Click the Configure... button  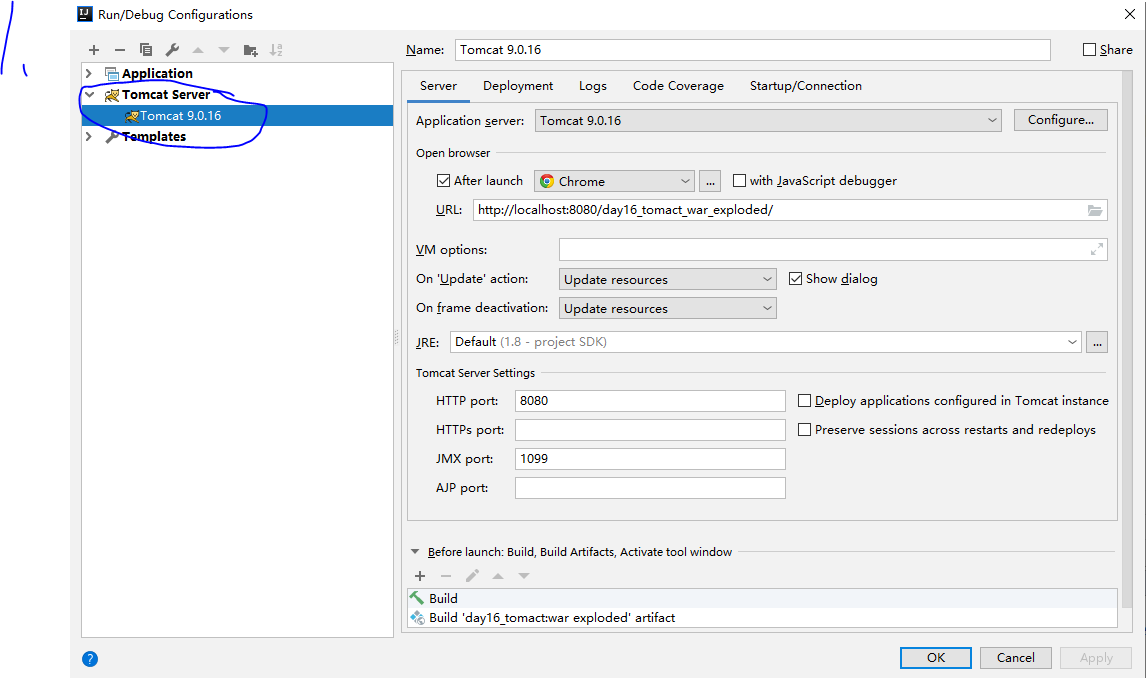[1060, 120]
